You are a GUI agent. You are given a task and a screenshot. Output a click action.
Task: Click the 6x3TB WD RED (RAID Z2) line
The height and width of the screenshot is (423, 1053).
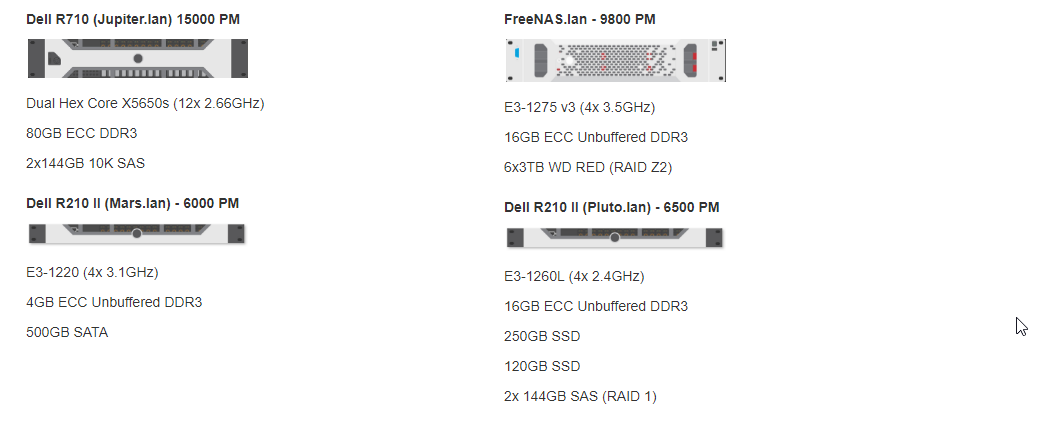pos(588,167)
